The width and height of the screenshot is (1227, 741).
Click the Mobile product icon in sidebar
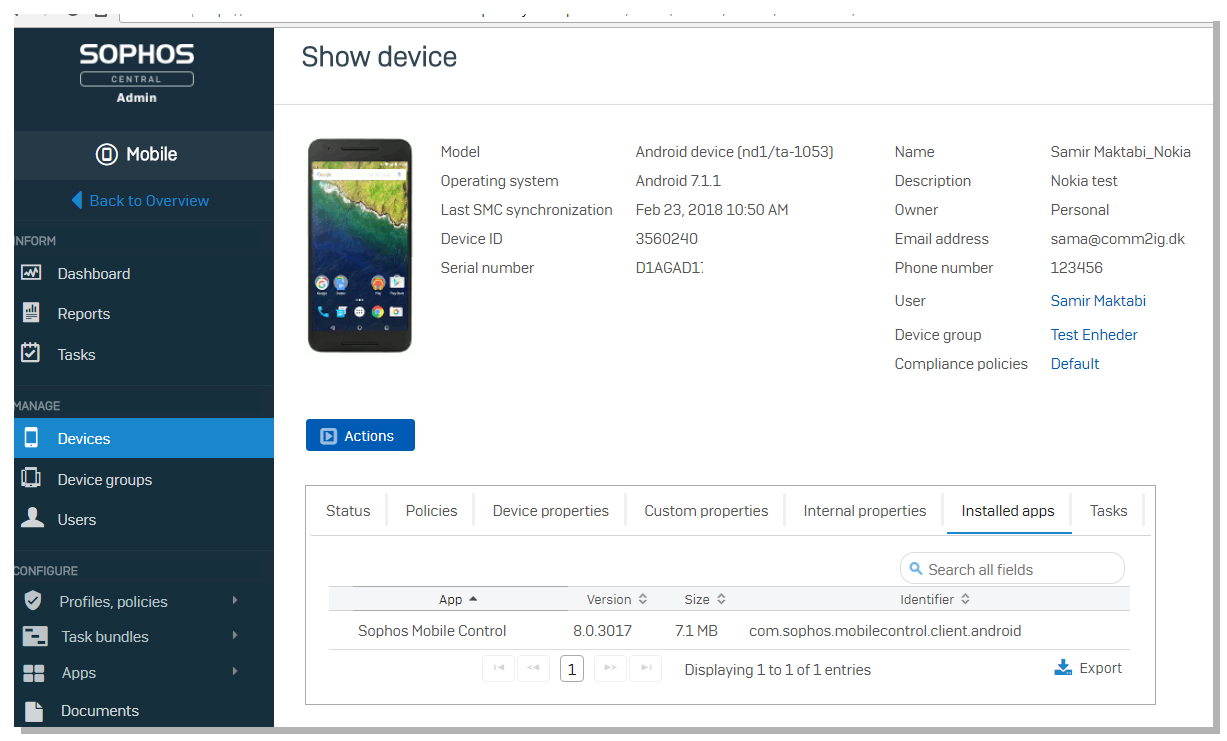click(107, 155)
